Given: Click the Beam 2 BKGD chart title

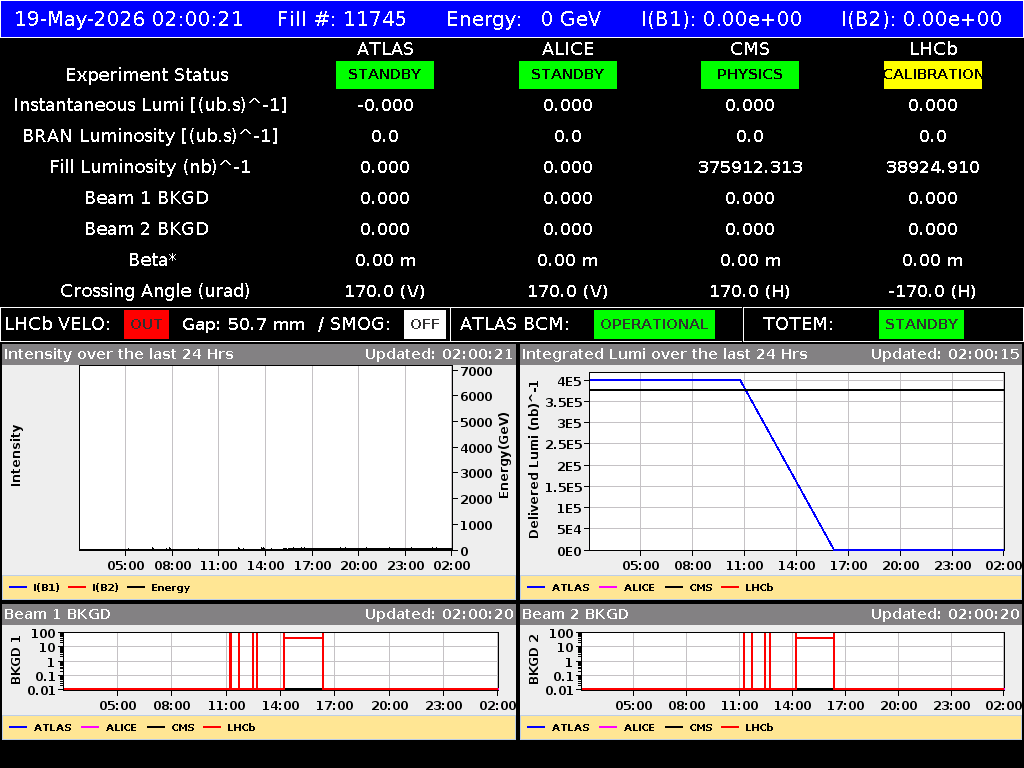Looking at the screenshot, I should (575, 614).
